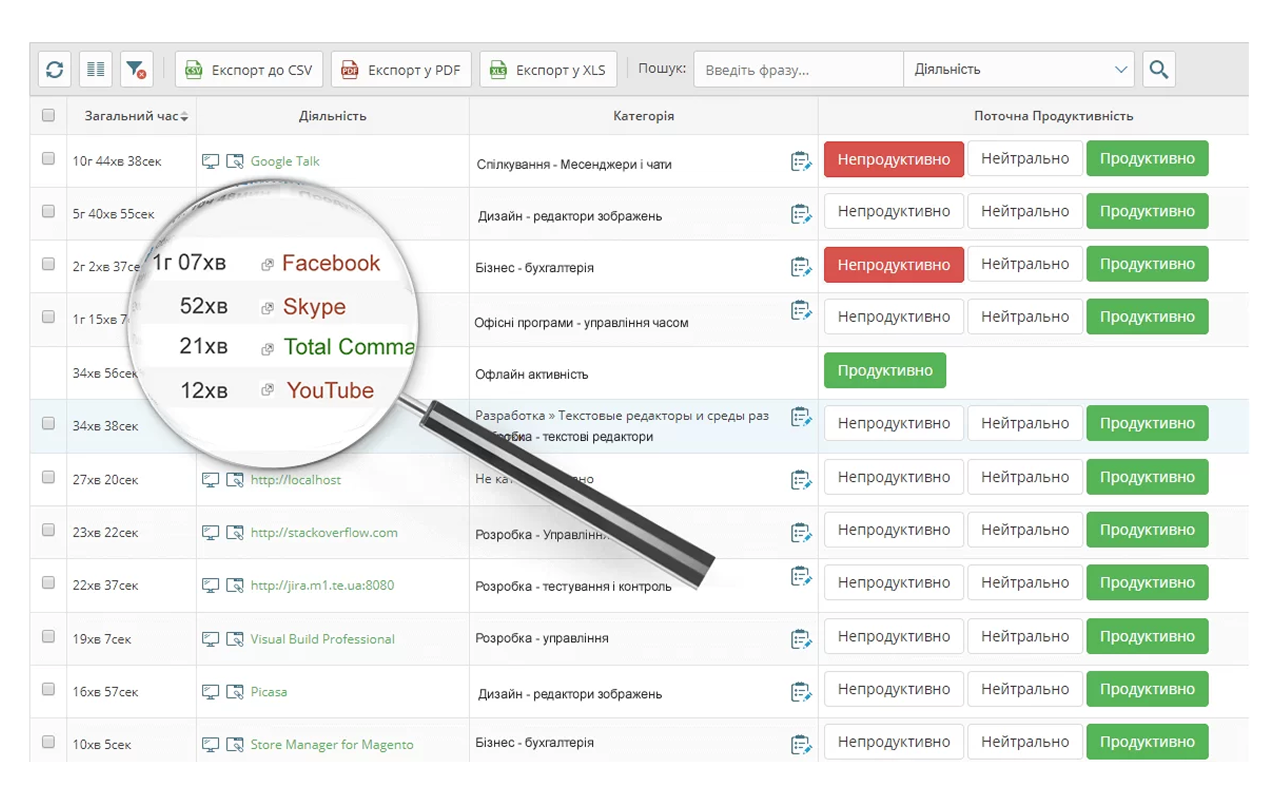Open the jira.m1.te.ua:8080 activity link

[x=322, y=585]
